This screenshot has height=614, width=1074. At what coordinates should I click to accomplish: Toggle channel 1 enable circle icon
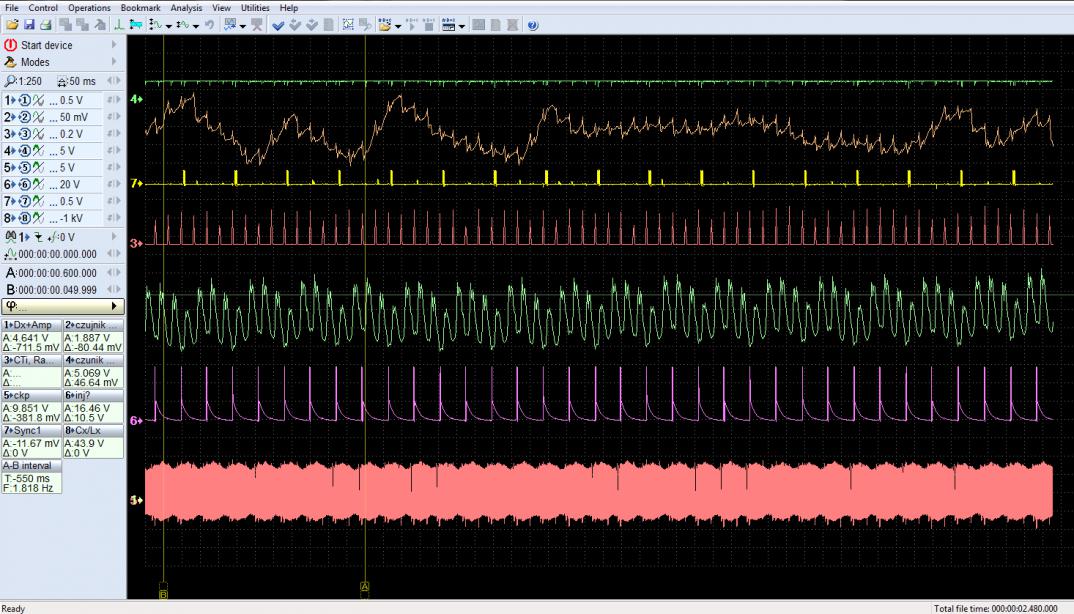23,100
